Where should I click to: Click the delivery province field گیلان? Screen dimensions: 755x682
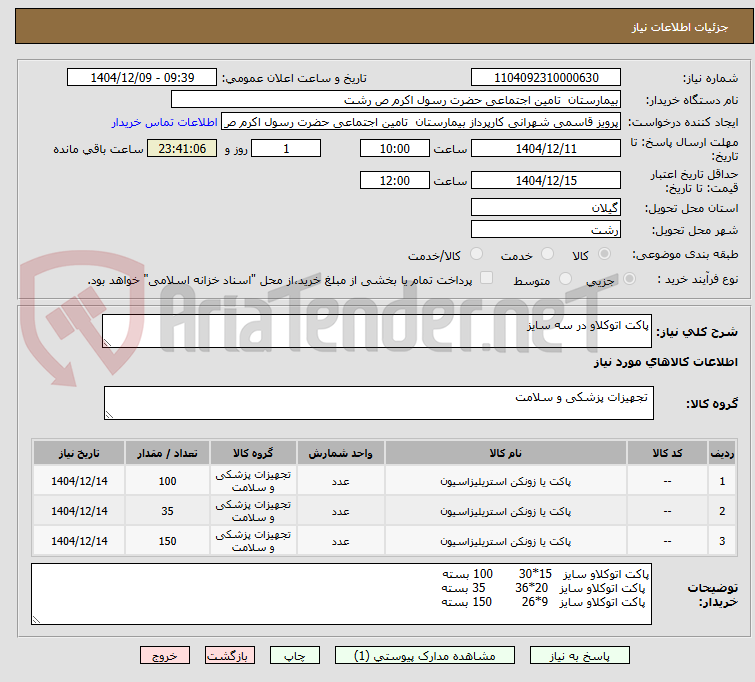click(x=546, y=208)
